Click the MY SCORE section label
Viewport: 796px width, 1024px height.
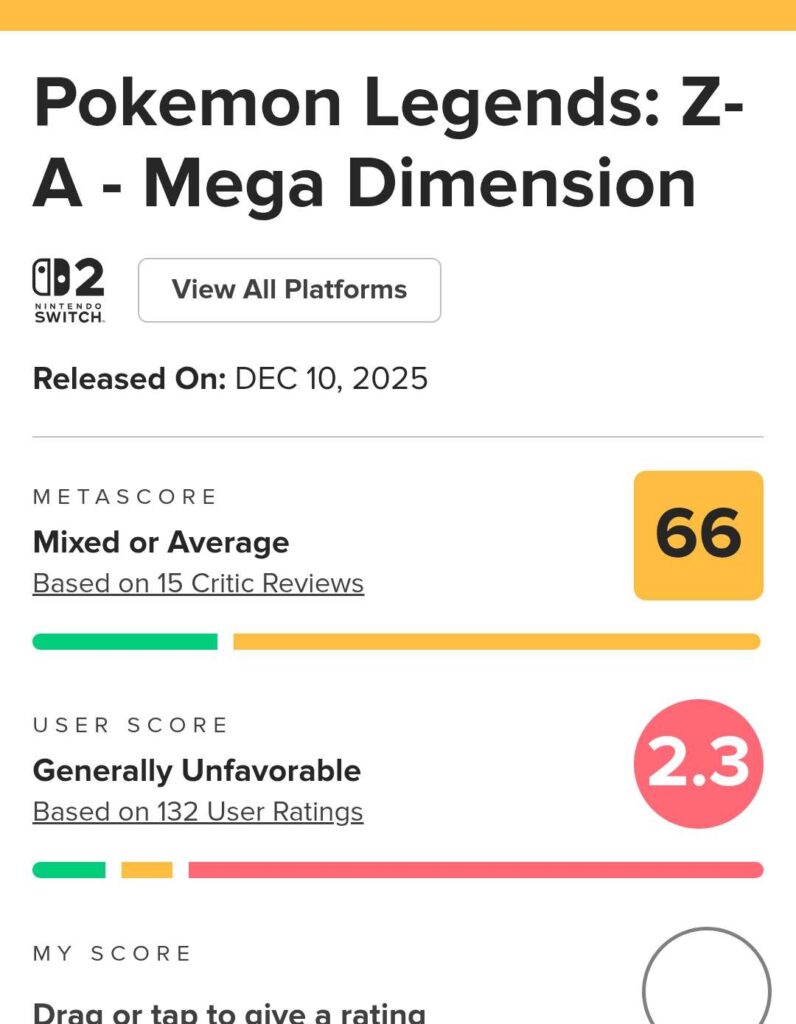(x=112, y=954)
